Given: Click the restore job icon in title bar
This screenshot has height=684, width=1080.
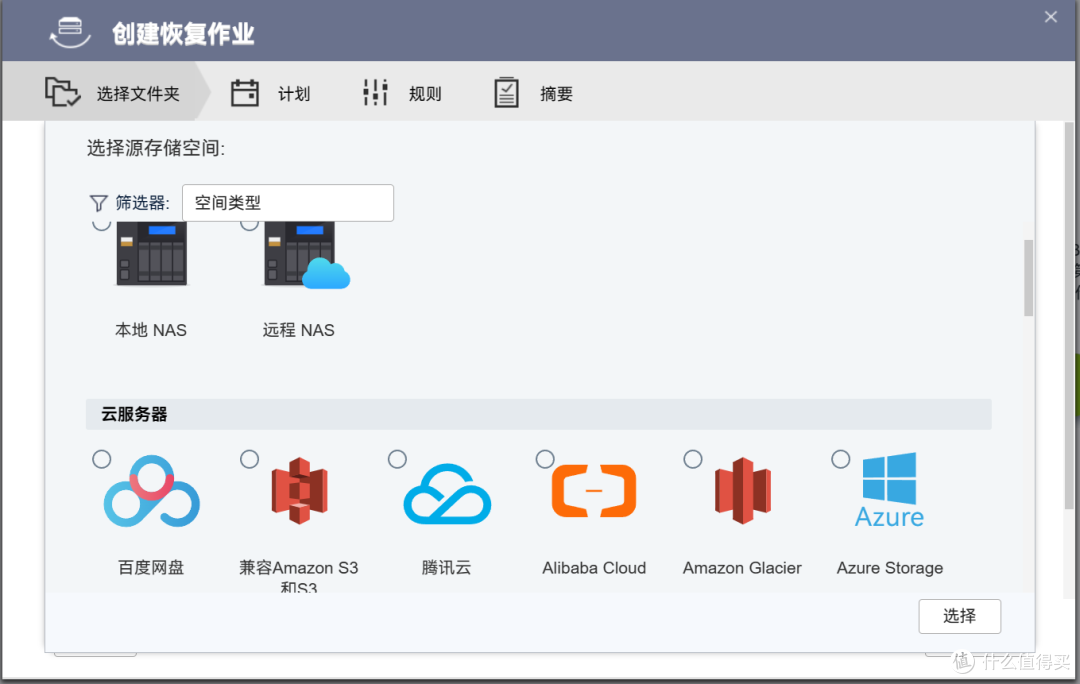Looking at the screenshot, I should coord(70,32).
